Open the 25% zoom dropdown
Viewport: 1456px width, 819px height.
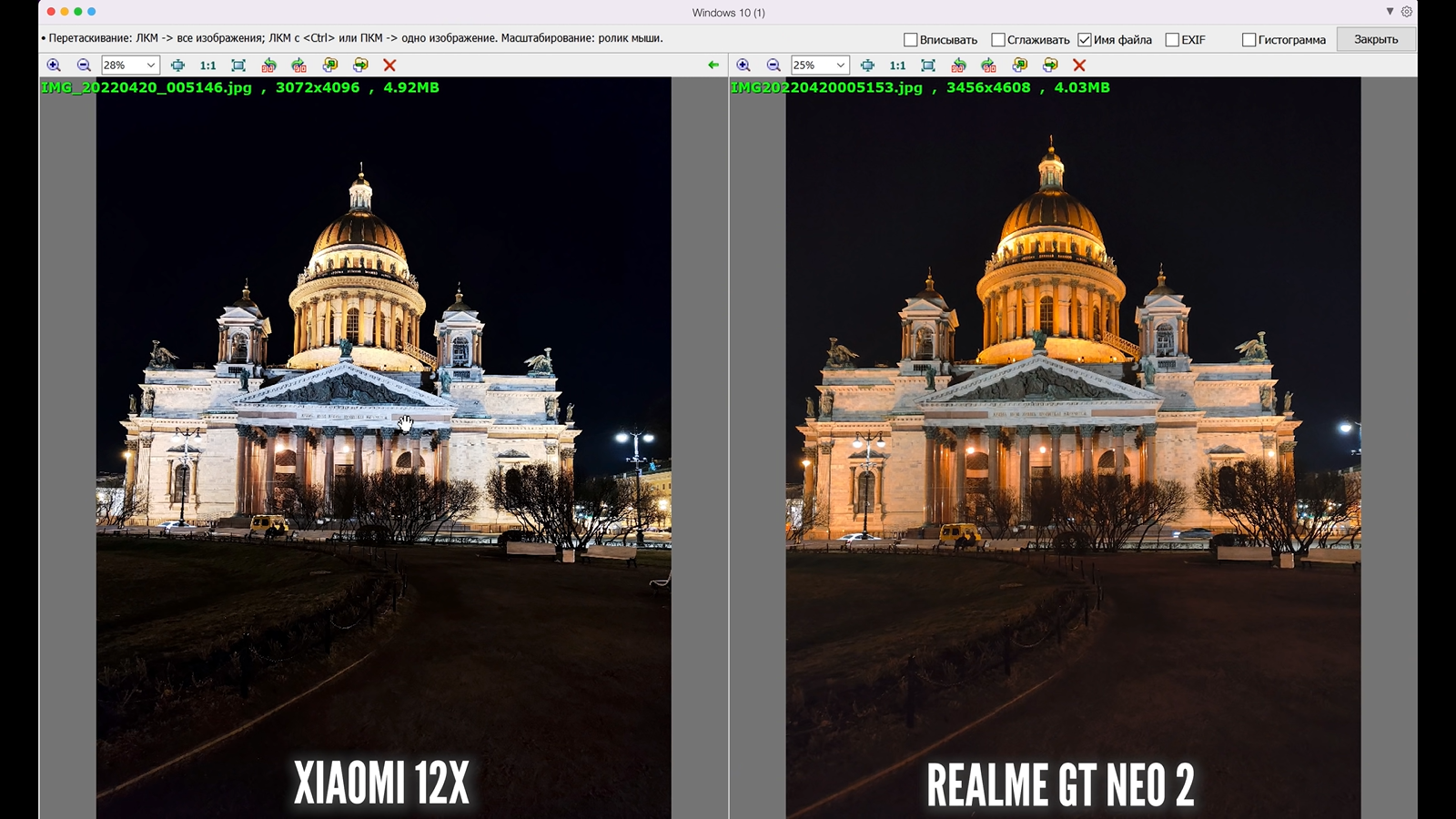pyautogui.click(x=840, y=66)
